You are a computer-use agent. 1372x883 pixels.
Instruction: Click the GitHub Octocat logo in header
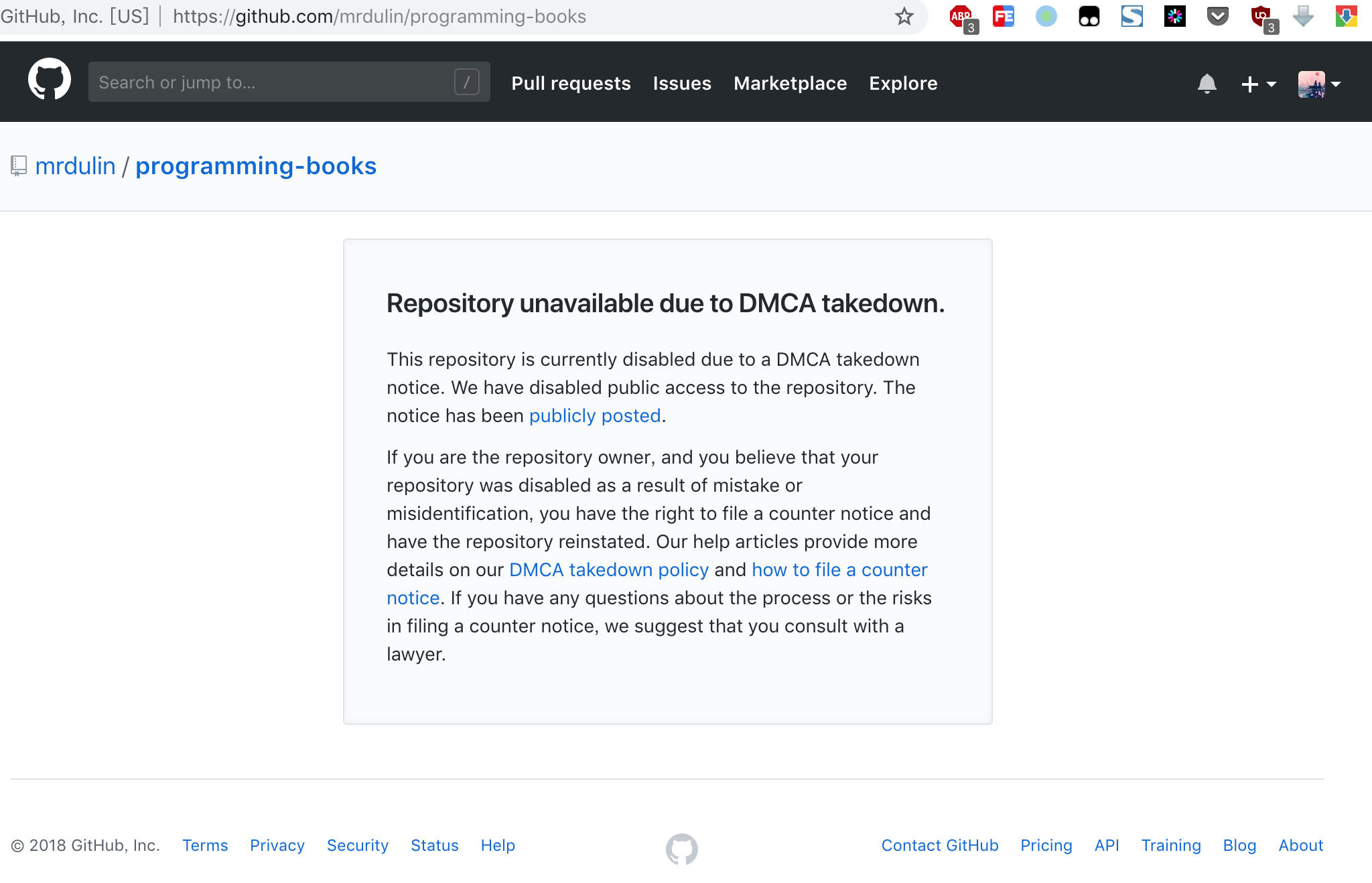click(49, 80)
